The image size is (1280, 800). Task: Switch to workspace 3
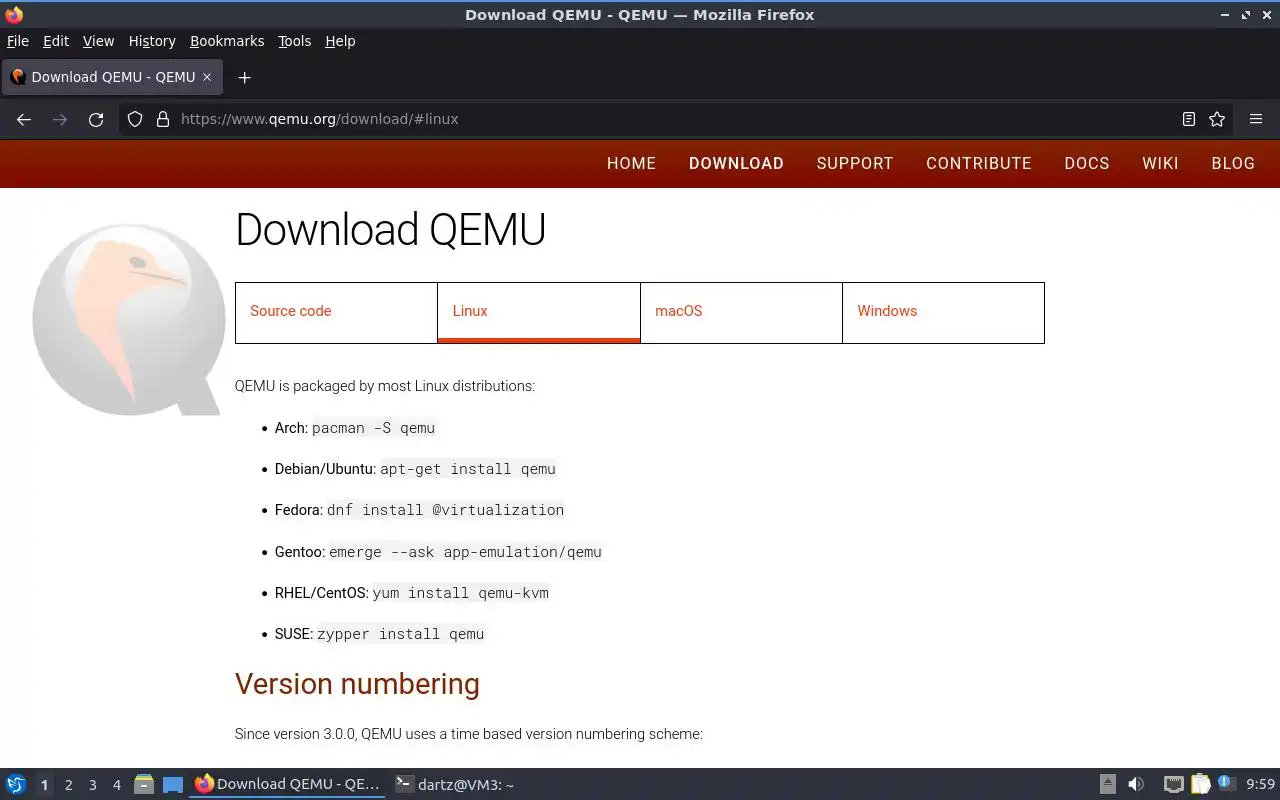(92, 785)
